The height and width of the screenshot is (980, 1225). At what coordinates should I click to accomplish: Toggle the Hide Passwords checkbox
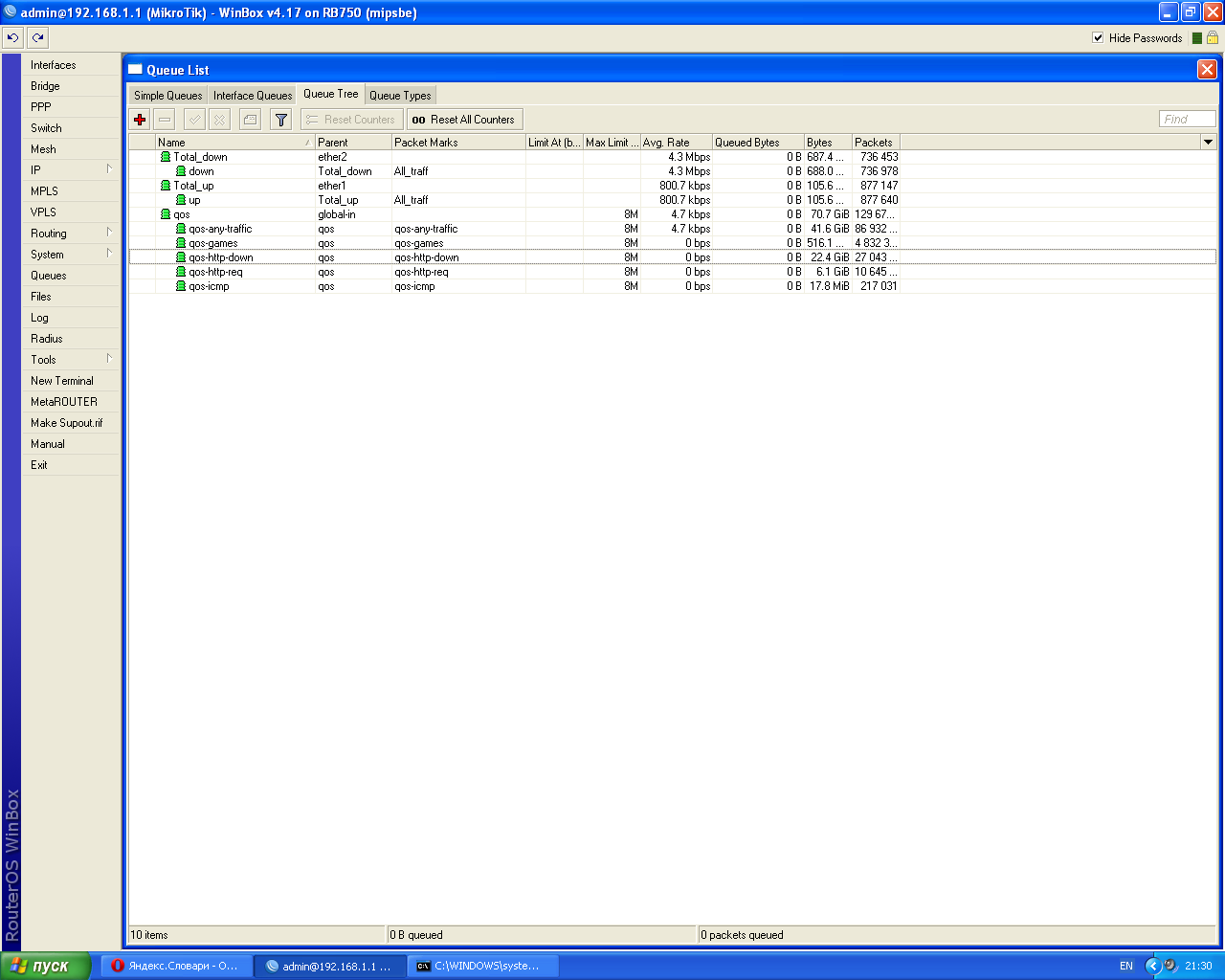[1098, 38]
